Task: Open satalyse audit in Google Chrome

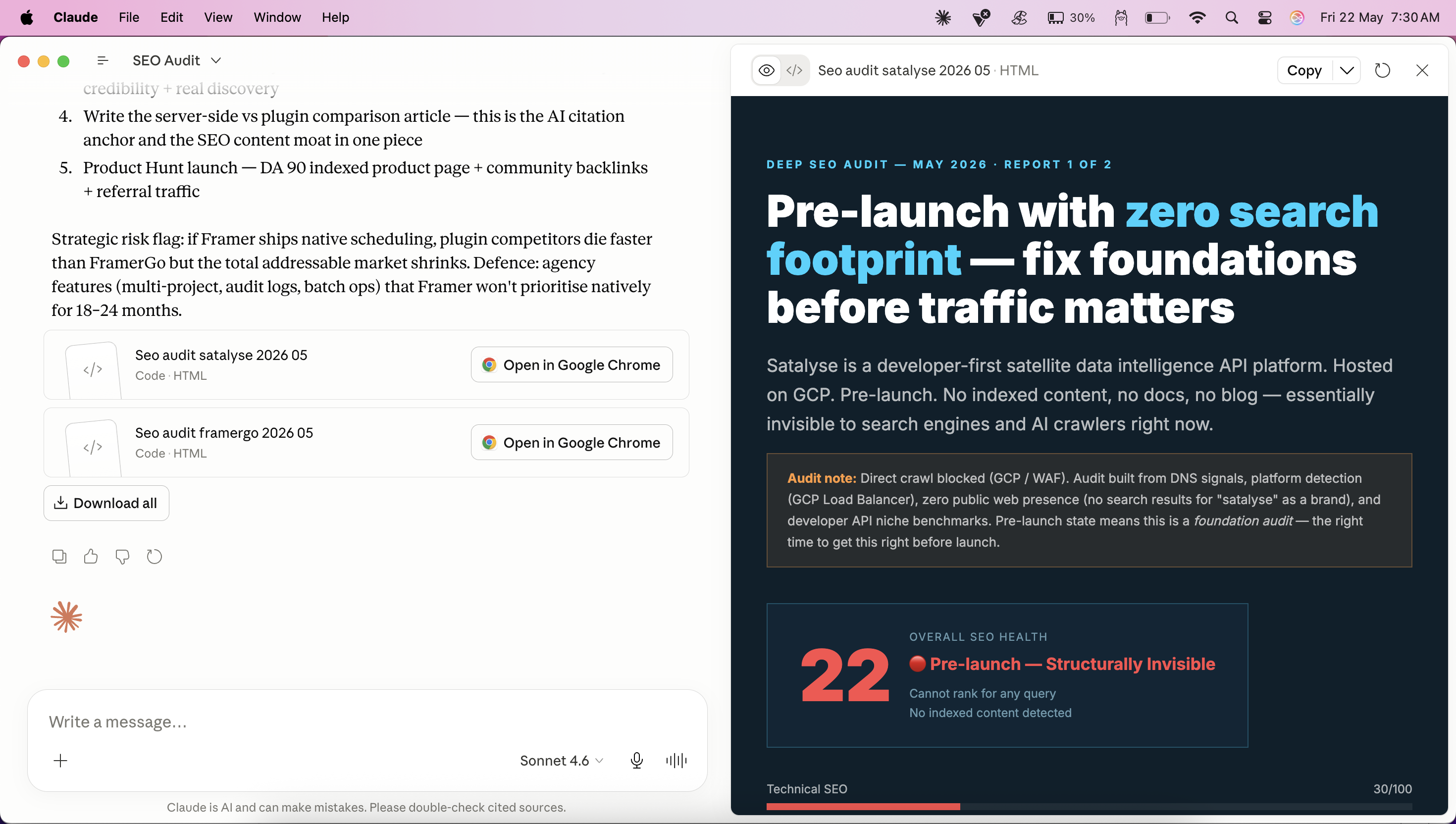Action: pyautogui.click(x=572, y=365)
